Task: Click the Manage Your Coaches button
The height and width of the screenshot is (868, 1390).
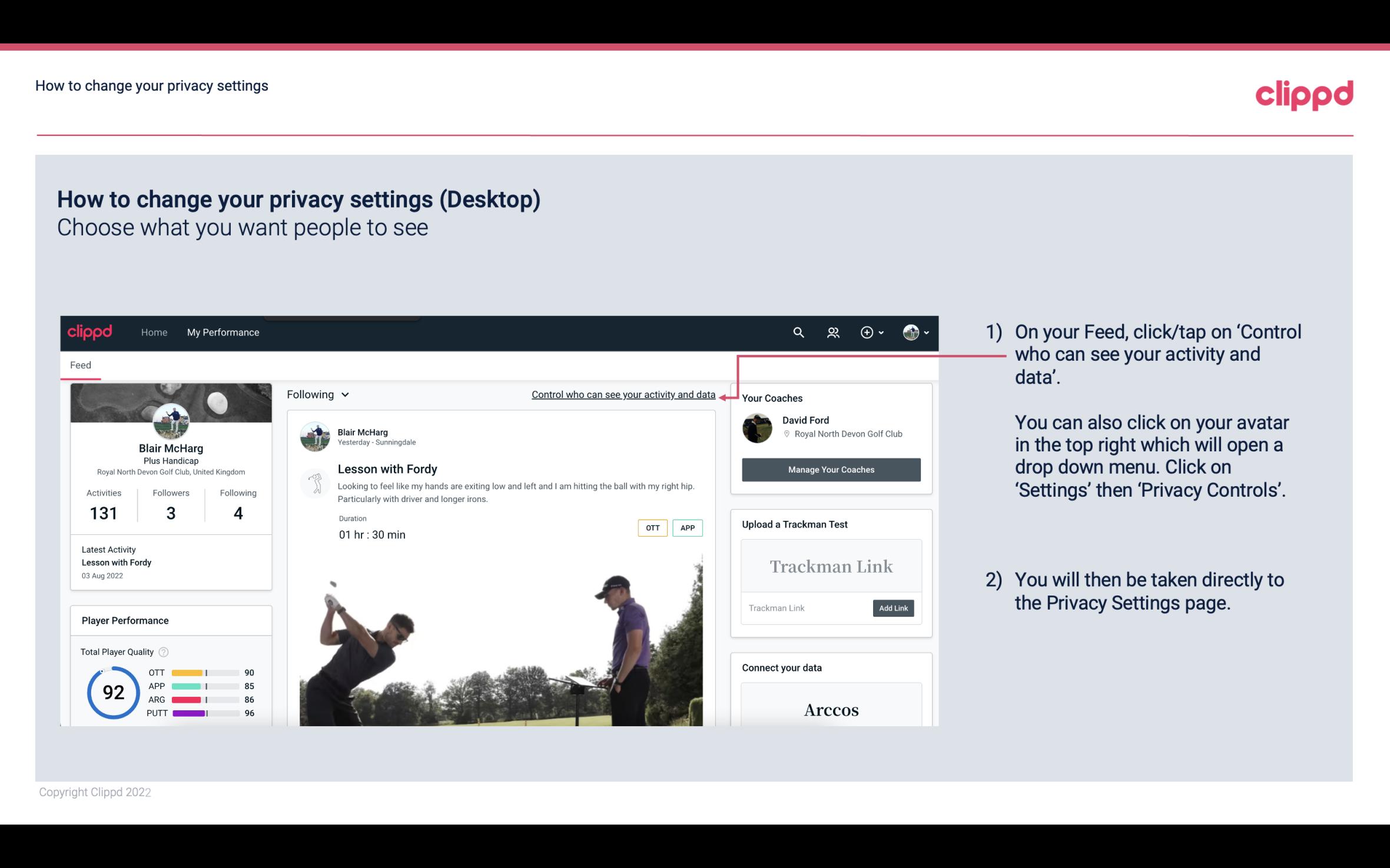Action: [x=831, y=469]
